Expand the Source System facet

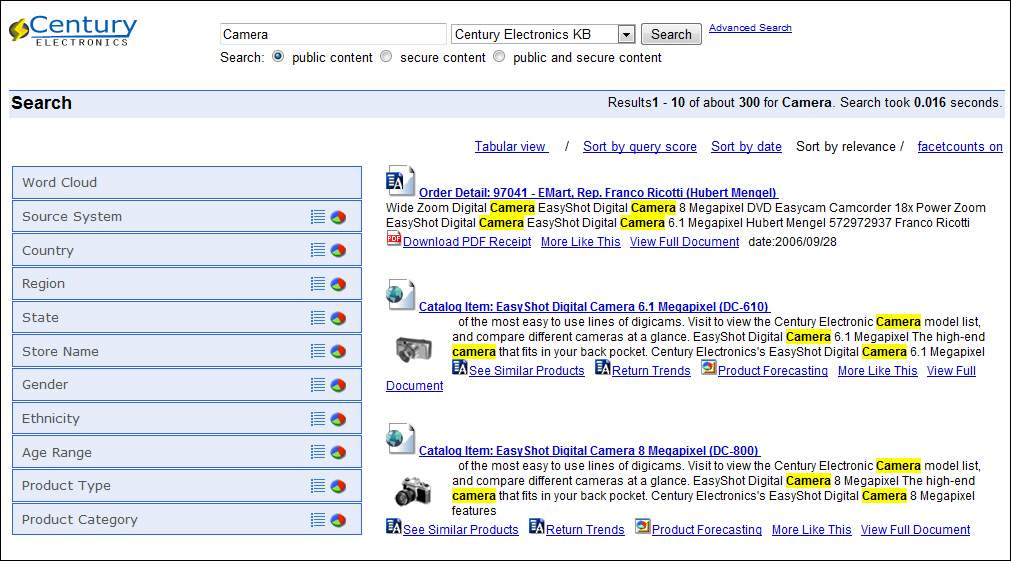coord(187,217)
